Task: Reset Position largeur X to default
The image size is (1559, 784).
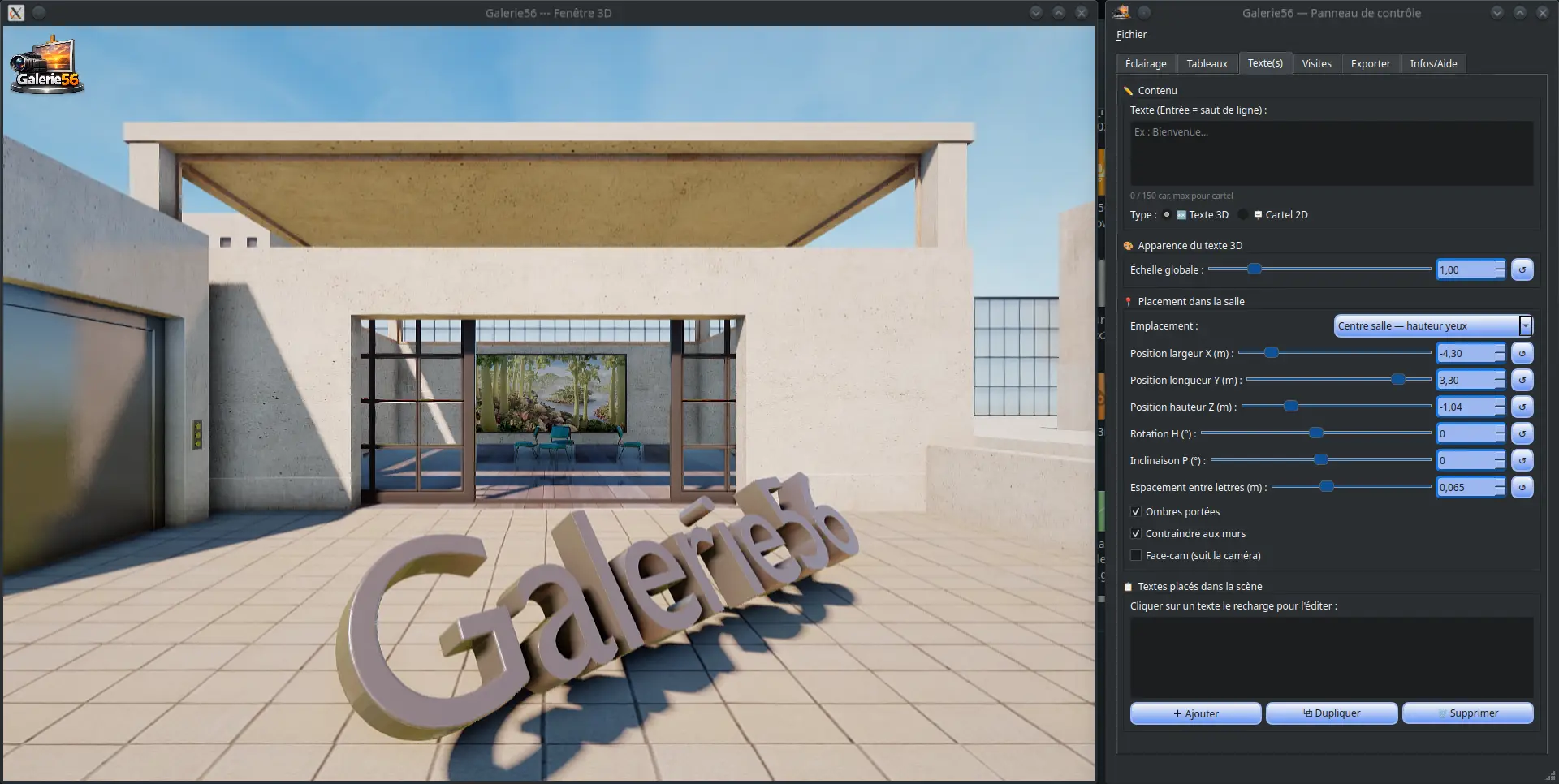Action: (x=1522, y=353)
